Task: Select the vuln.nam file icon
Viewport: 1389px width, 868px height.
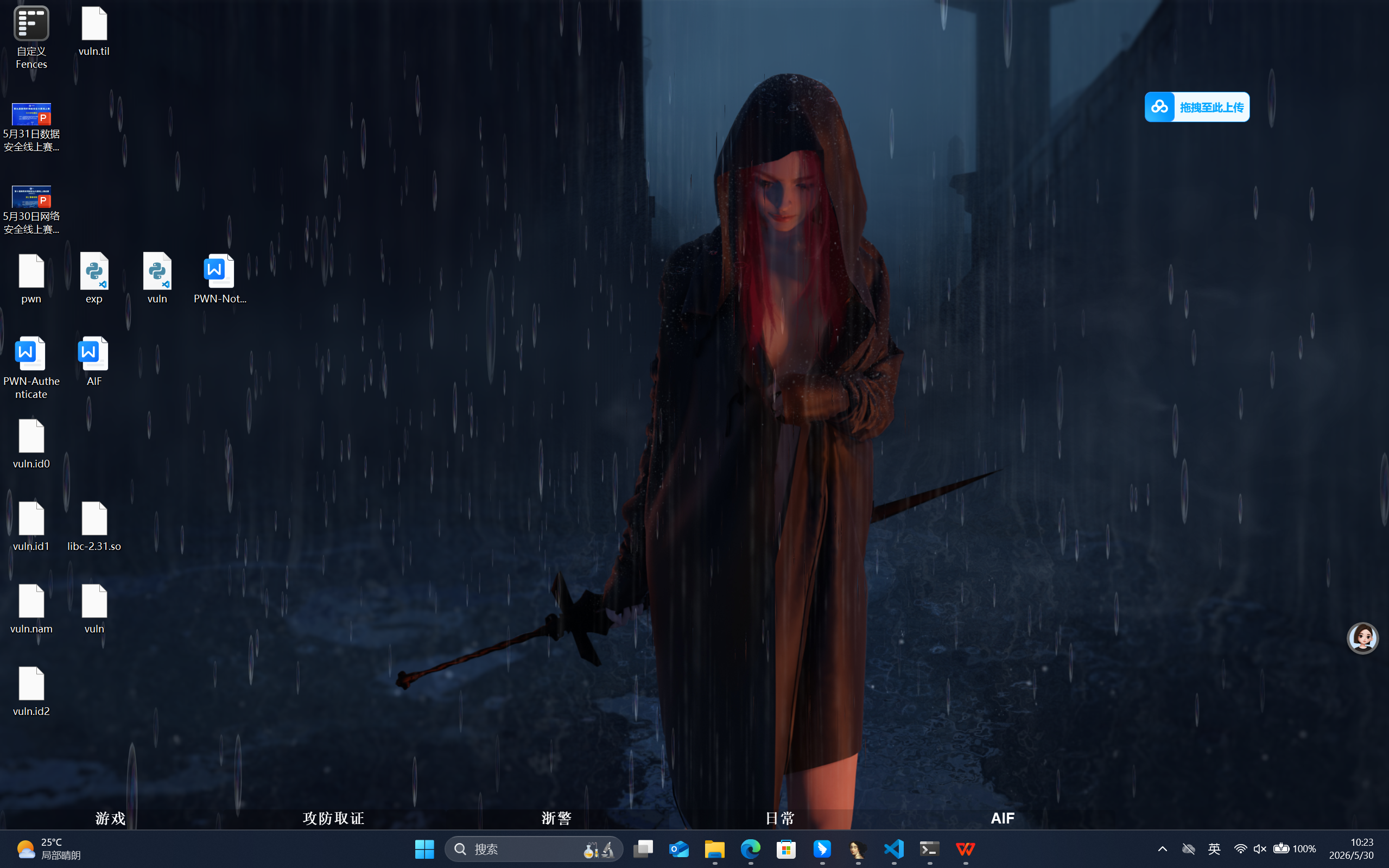Action: point(31,609)
